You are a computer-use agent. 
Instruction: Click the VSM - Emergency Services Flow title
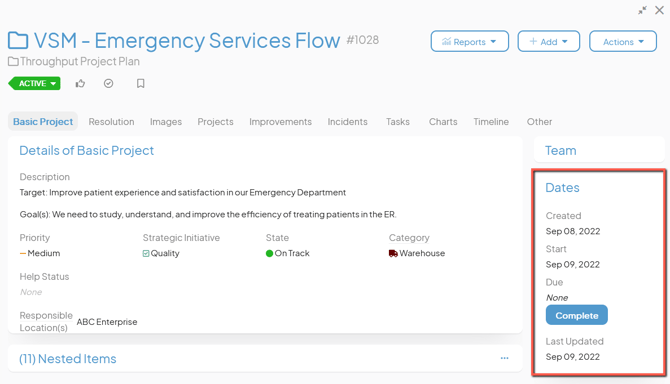tap(187, 41)
